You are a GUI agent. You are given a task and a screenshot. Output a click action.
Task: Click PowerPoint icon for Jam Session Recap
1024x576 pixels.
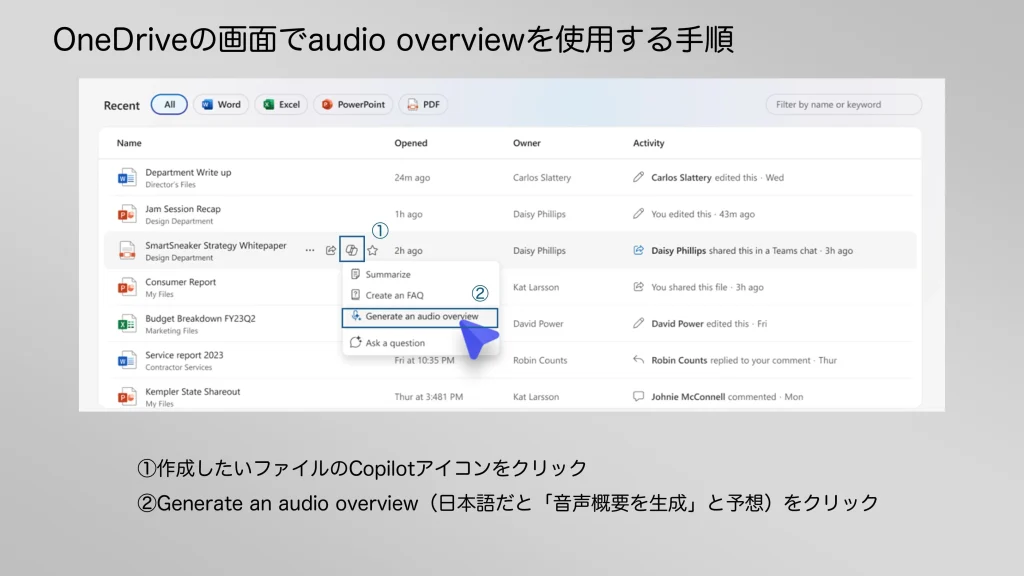tap(126, 214)
